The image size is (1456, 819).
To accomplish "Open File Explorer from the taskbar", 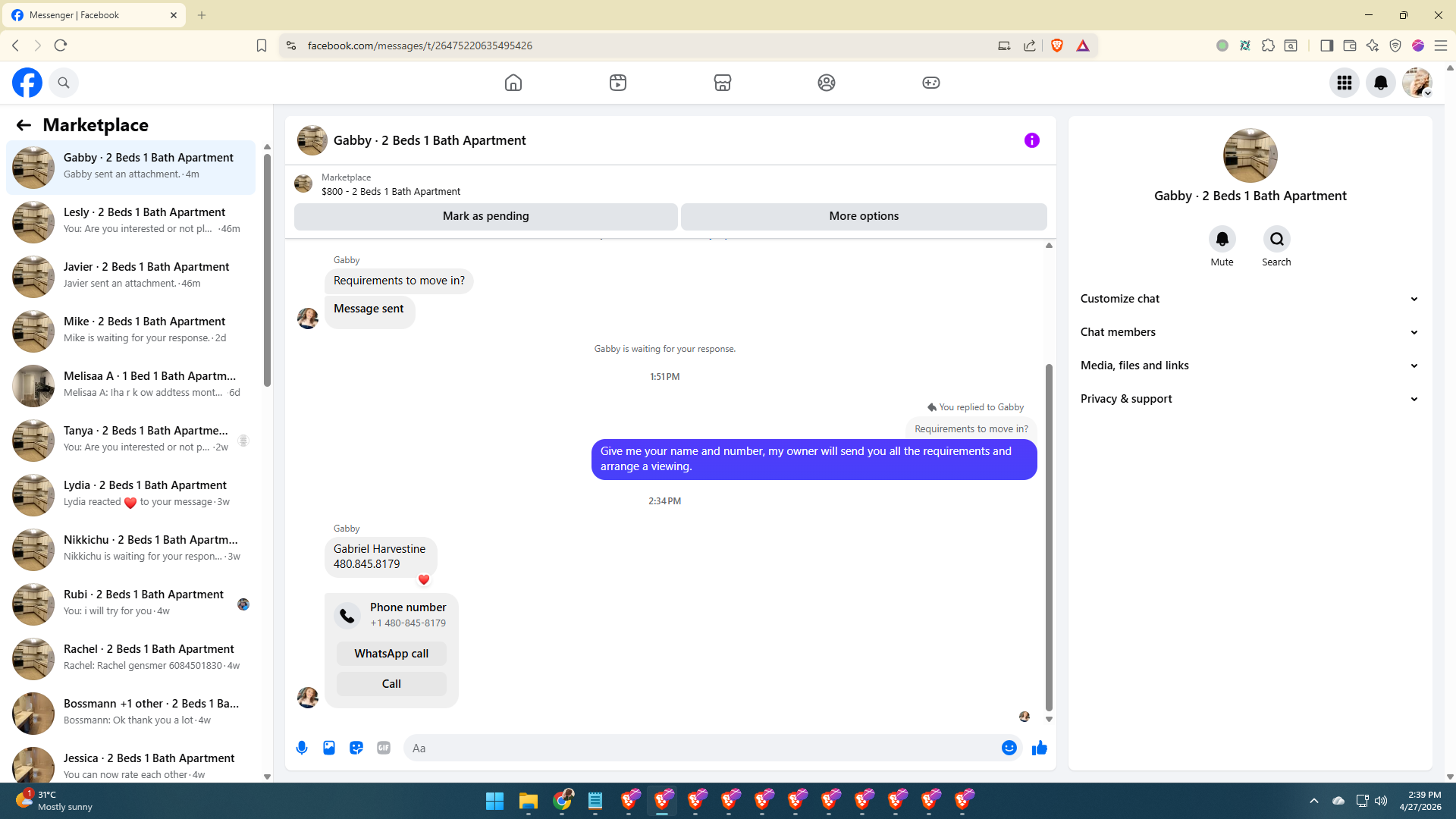I will [528, 801].
